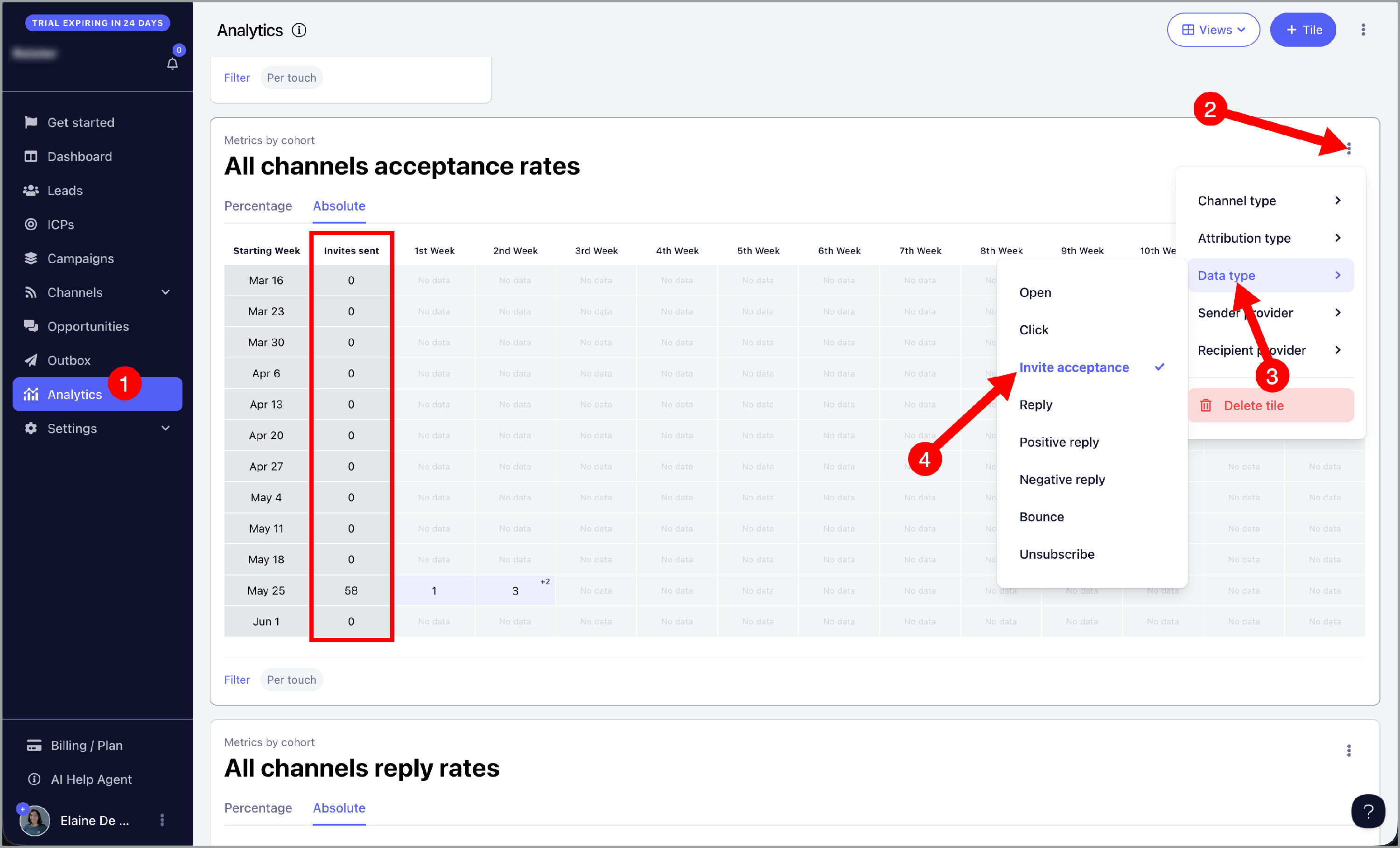Switch to Absolute tab in acceptance rates
This screenshot has height=848, width=1400.
click(x=339, y=206)
